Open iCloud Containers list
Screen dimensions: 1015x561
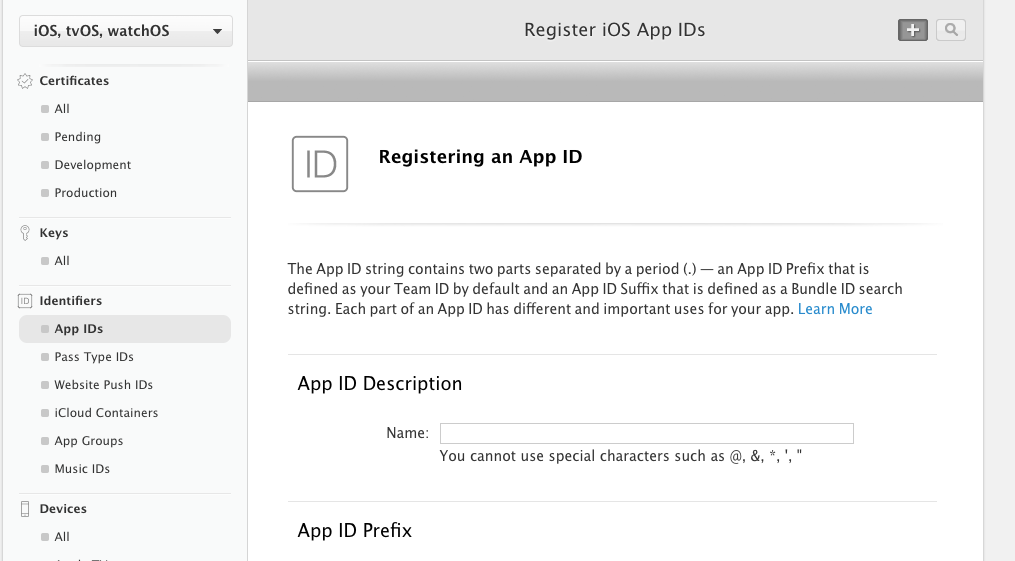(106, 413)
